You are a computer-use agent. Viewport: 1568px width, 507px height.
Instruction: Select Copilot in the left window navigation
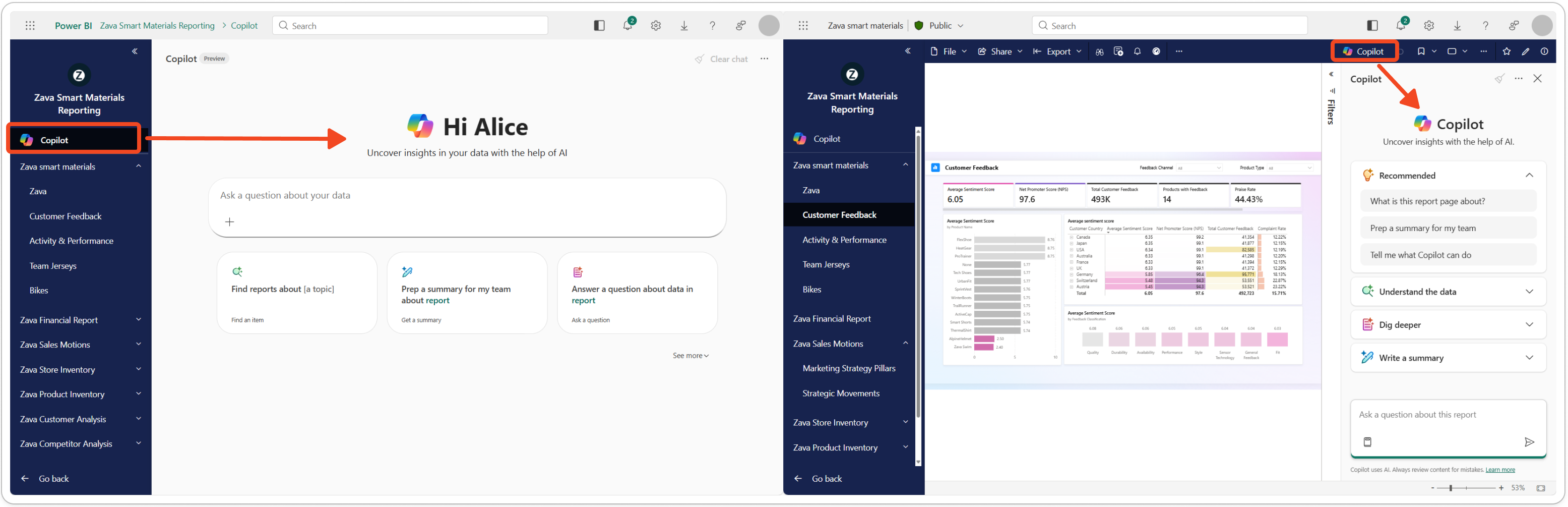(74, 140)
